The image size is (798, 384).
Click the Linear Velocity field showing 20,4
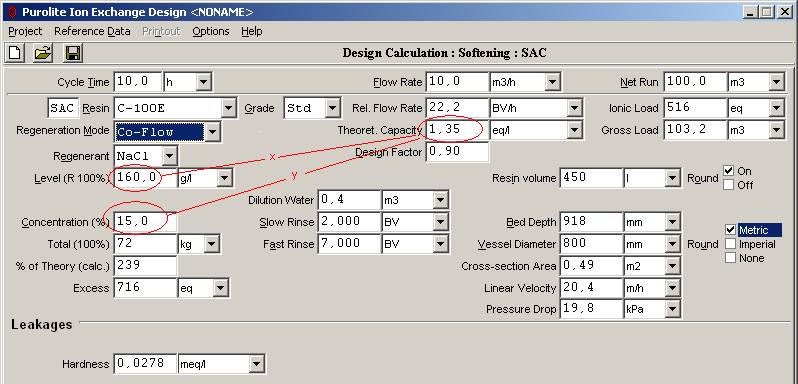tap(591, 288)
